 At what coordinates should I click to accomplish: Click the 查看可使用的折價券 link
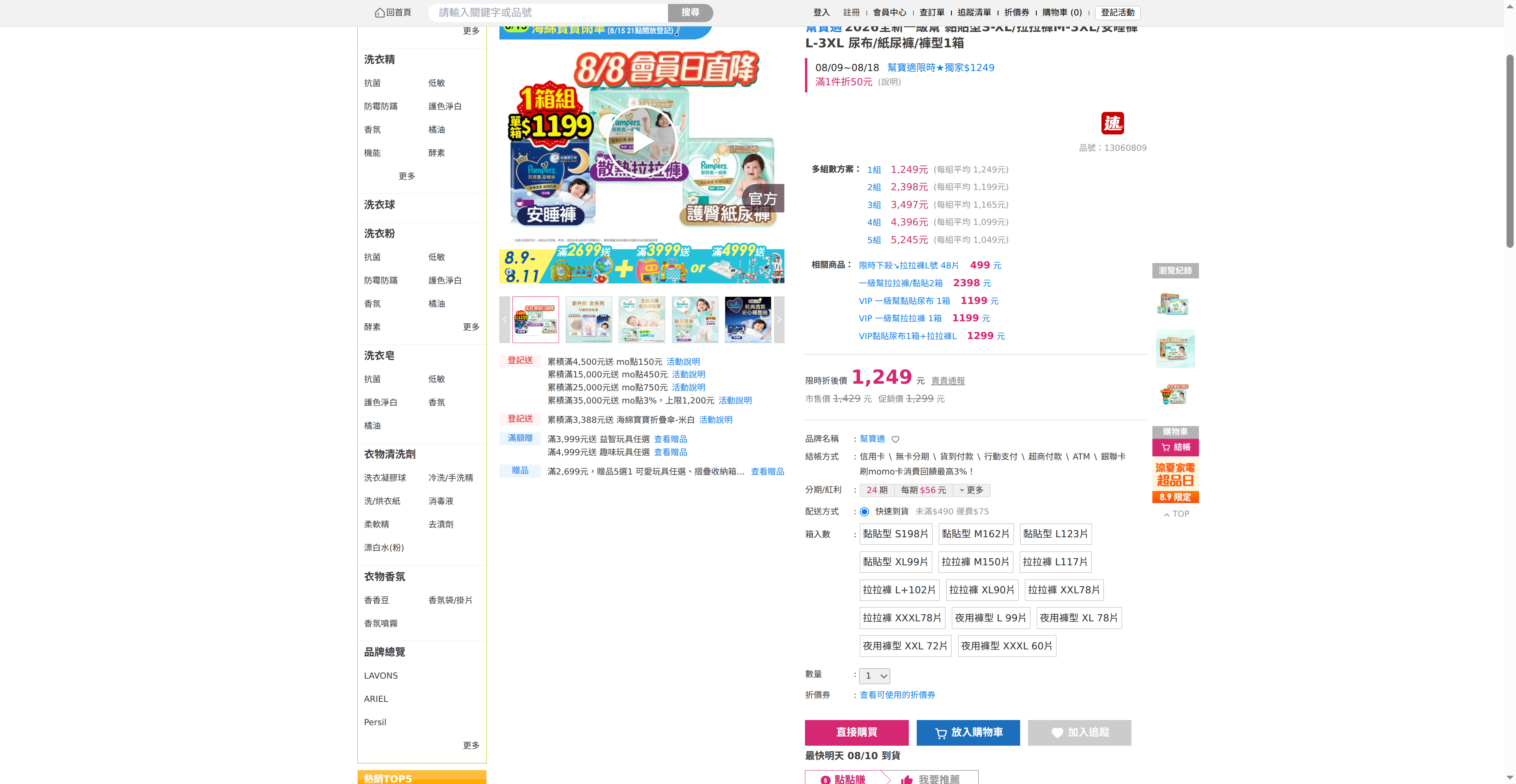pyautogui.click(x=897, y=695)
